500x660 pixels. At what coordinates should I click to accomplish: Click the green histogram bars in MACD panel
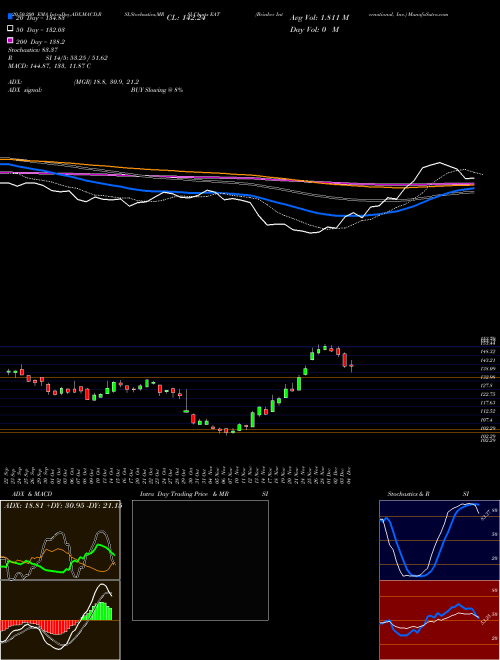click(x=97, y=611)
